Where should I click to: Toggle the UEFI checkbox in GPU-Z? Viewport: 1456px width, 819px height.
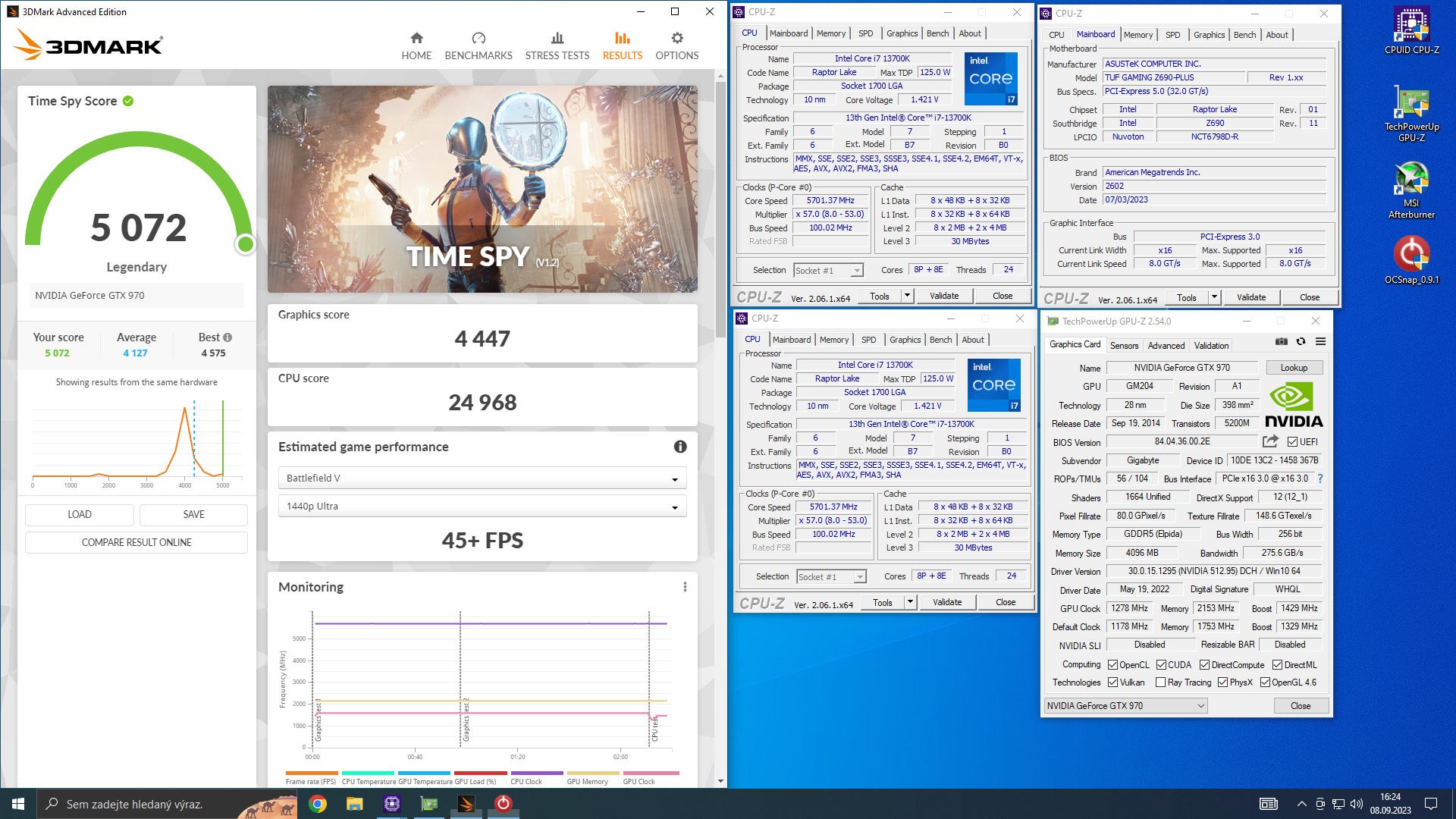(x=1292, y=442)
